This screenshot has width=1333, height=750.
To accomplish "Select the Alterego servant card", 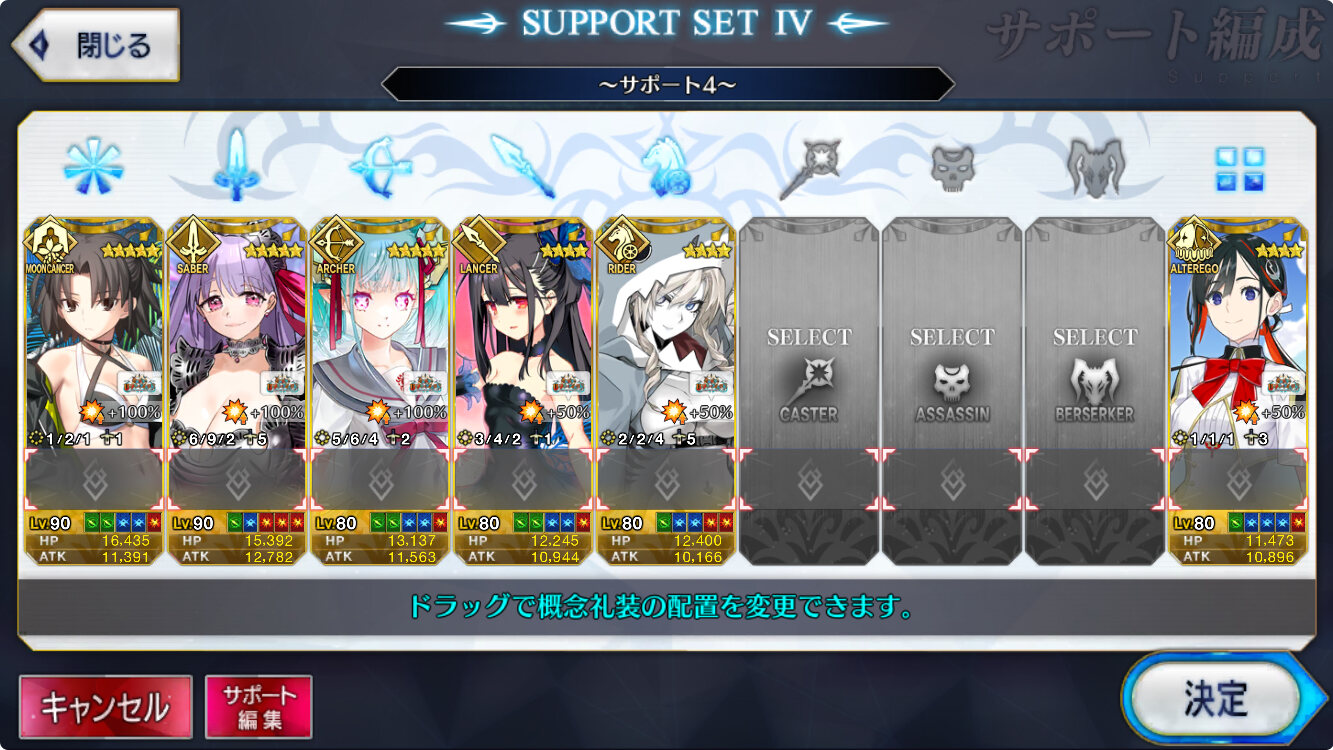I will tap(1239, 392).
